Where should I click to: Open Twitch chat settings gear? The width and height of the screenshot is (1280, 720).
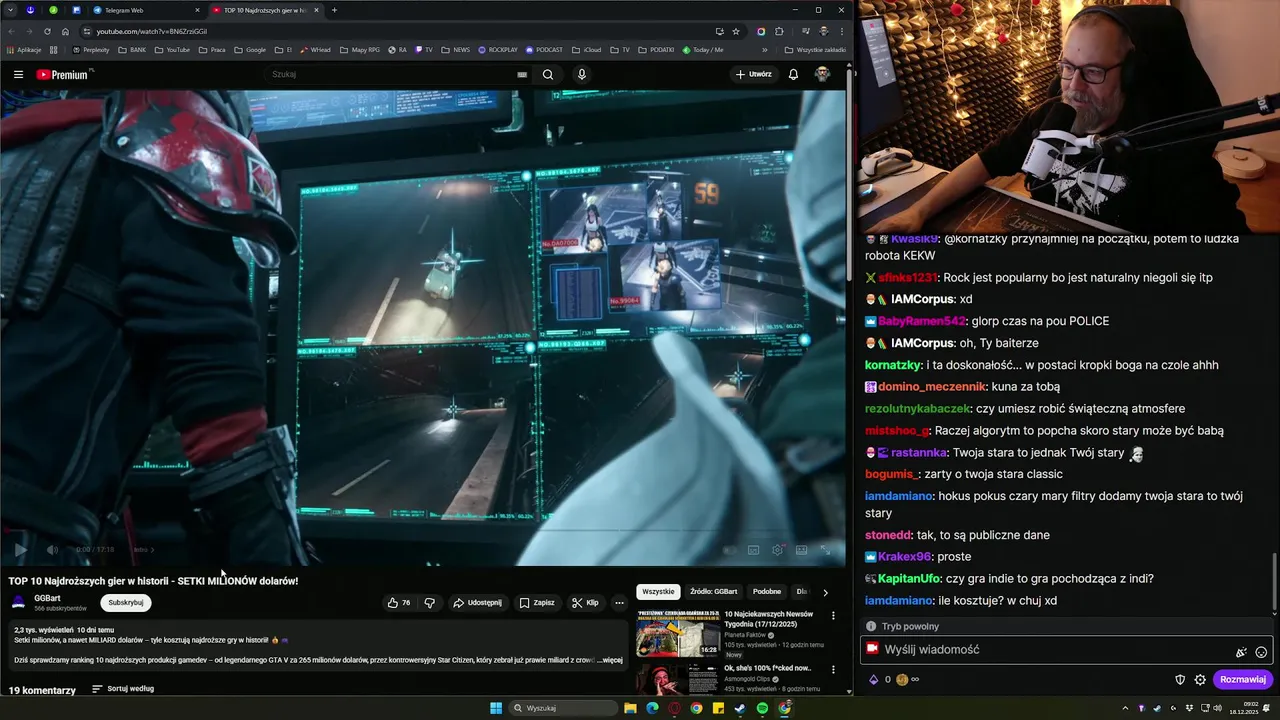click(x=1200, y=680)
